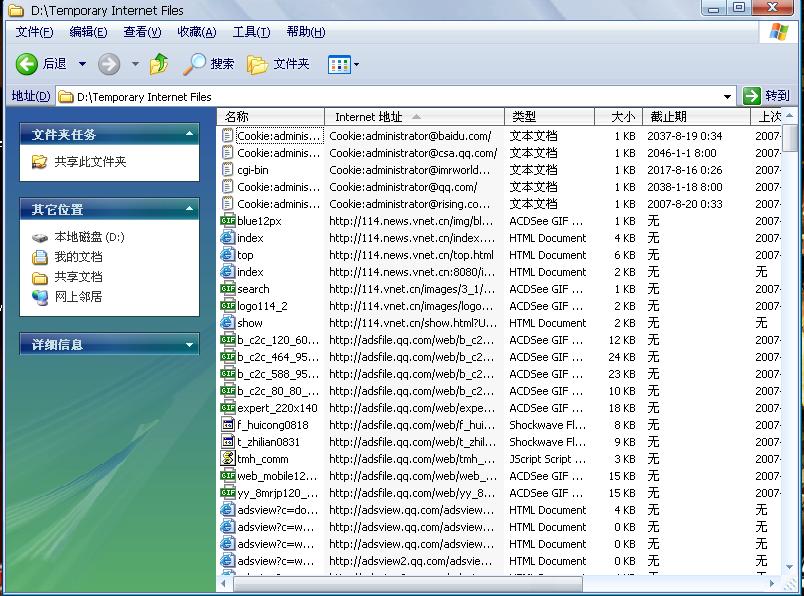Viewport: 804px width, 596px height.
Task: Open the Views layout icon
Action: pyautogui.click(x=339, y=65)
